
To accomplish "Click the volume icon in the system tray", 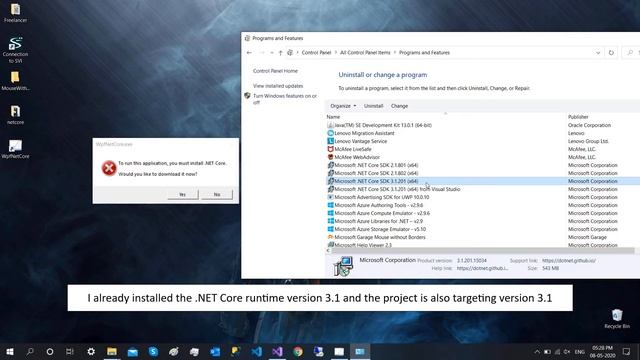I will (567, 352).
